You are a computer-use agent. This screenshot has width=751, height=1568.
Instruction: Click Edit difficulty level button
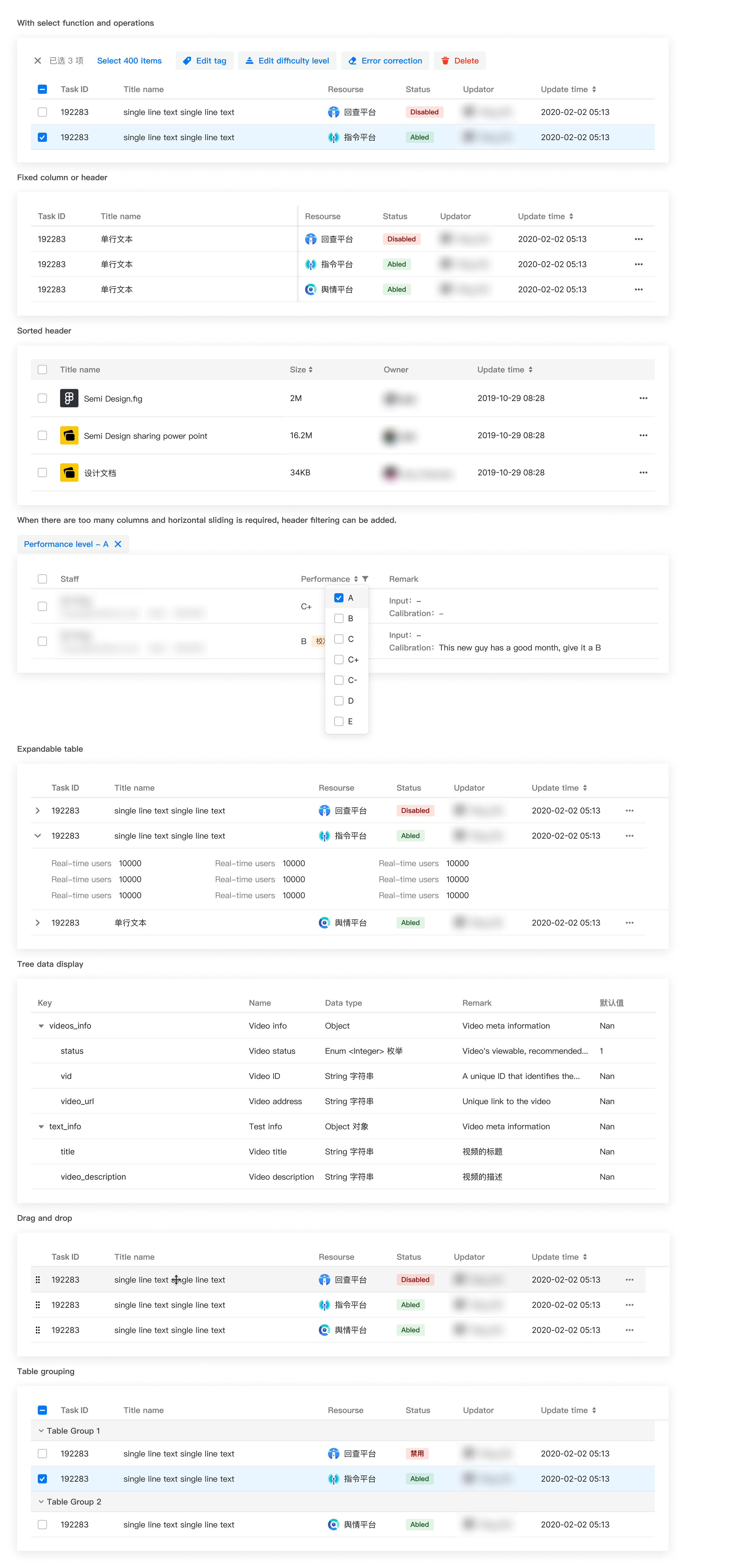coord(287,61)
